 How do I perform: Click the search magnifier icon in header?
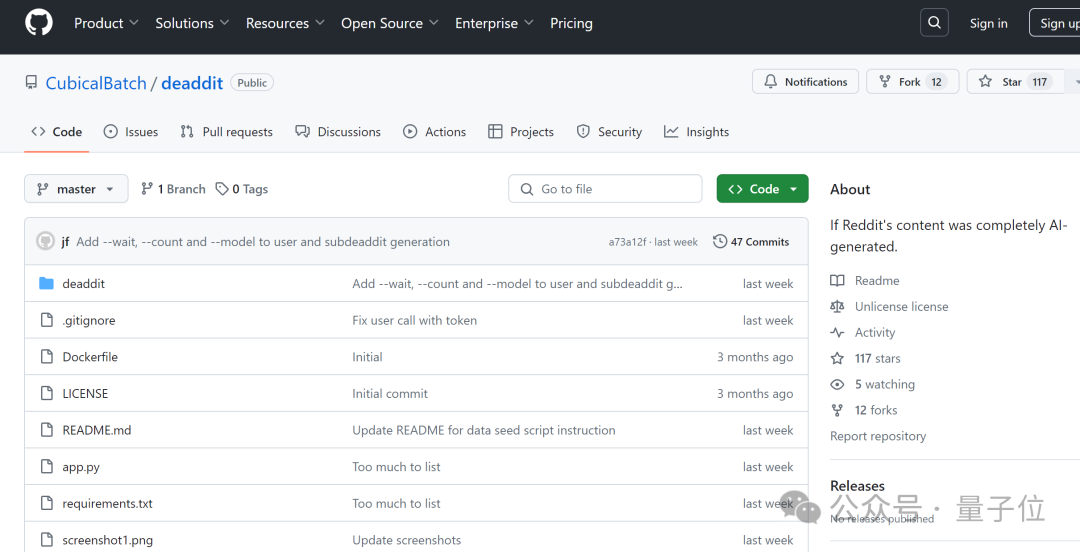coord(934,23)
